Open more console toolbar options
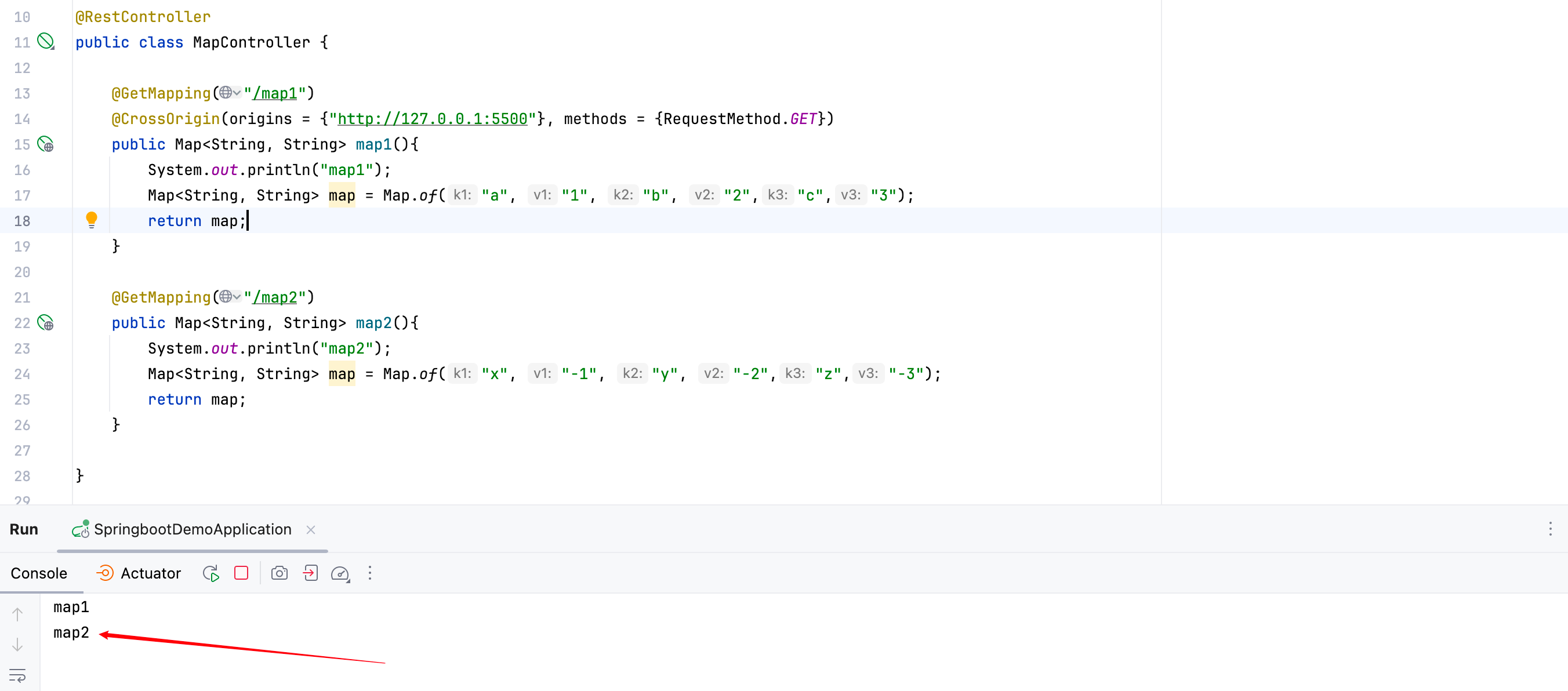Image resolution: width=1568 pixels, height=691 pixels. tap(369, 573)
